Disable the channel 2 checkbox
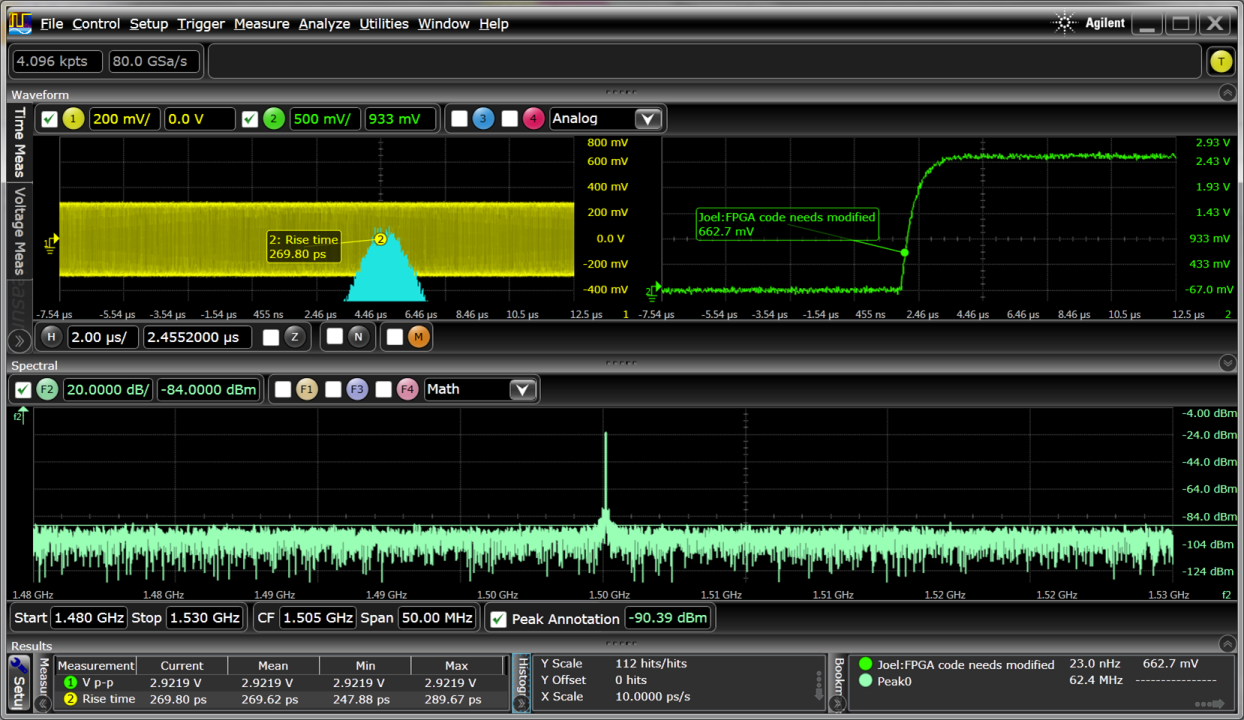1244x720 pixels. pos(249,119)
